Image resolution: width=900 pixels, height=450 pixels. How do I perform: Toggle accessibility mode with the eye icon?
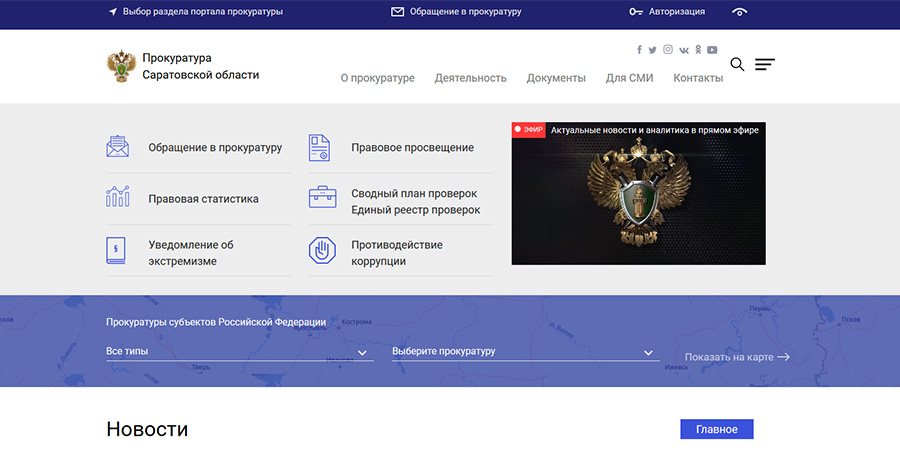pos(740,12)
